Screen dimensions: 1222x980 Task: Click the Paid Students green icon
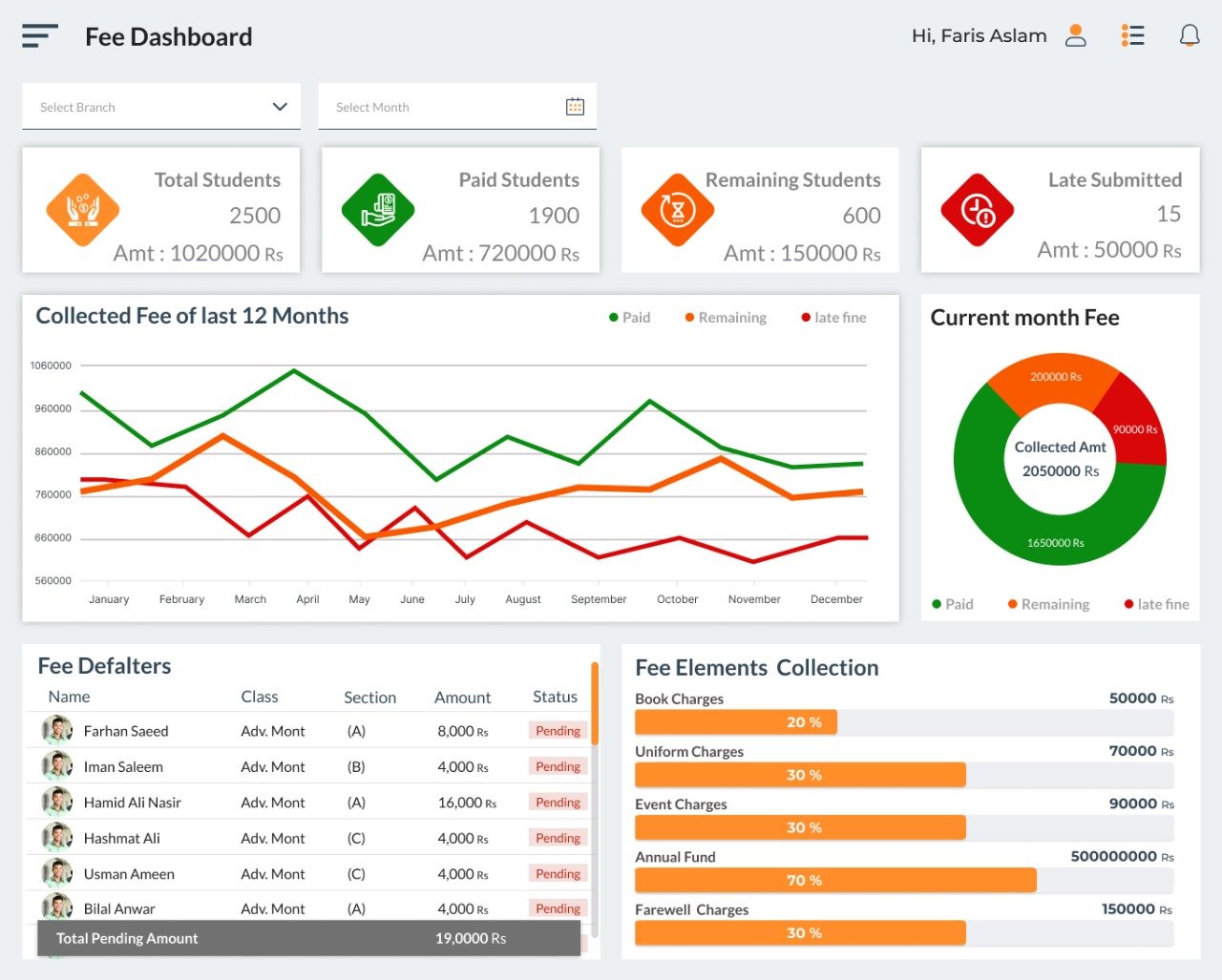tap(379, 210)
